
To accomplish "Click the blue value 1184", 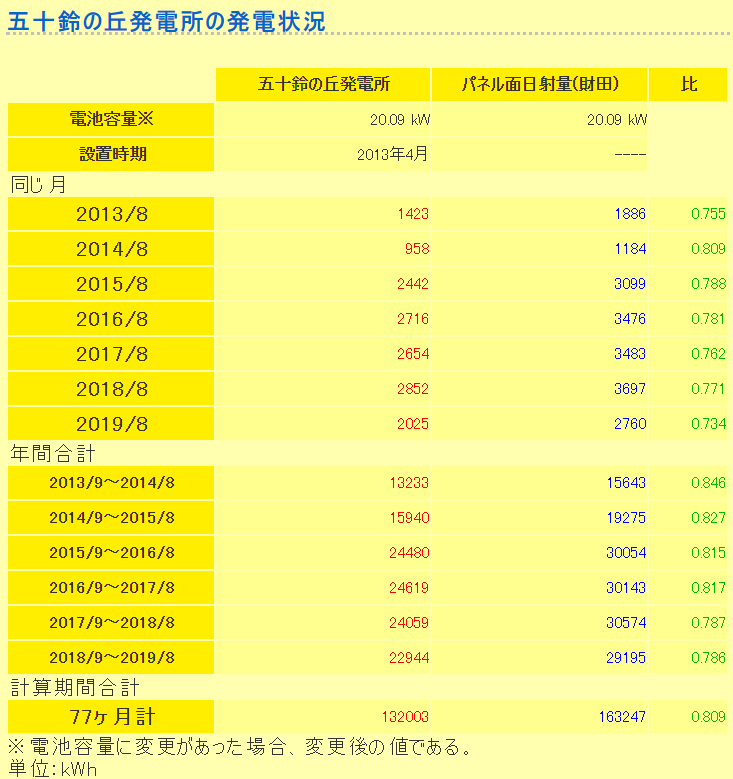I will click(630, 249).
